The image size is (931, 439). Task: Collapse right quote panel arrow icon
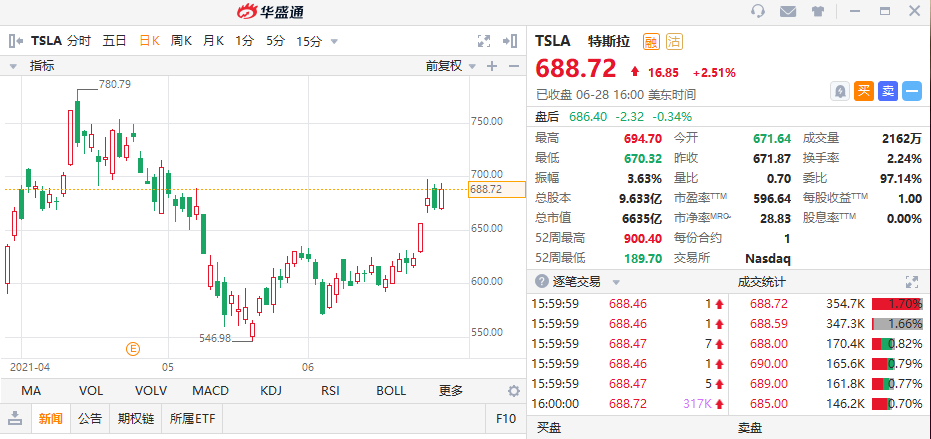509,41
